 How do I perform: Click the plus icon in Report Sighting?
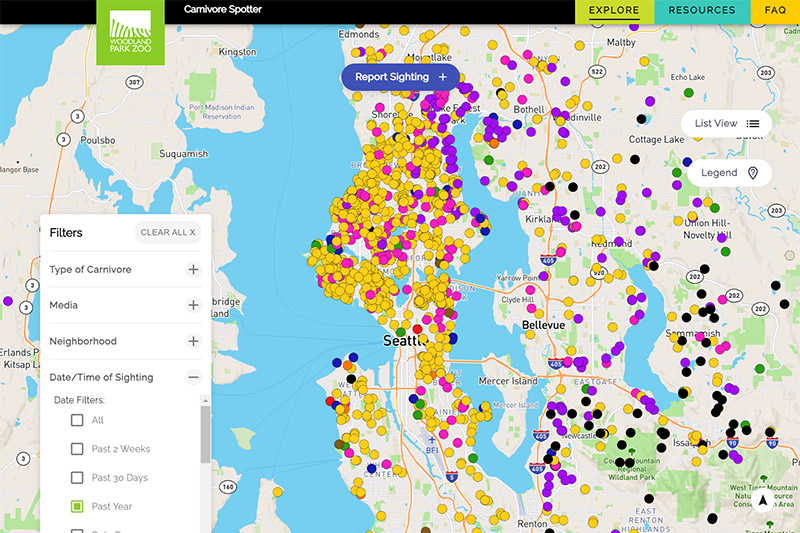(x=442, y=77)
